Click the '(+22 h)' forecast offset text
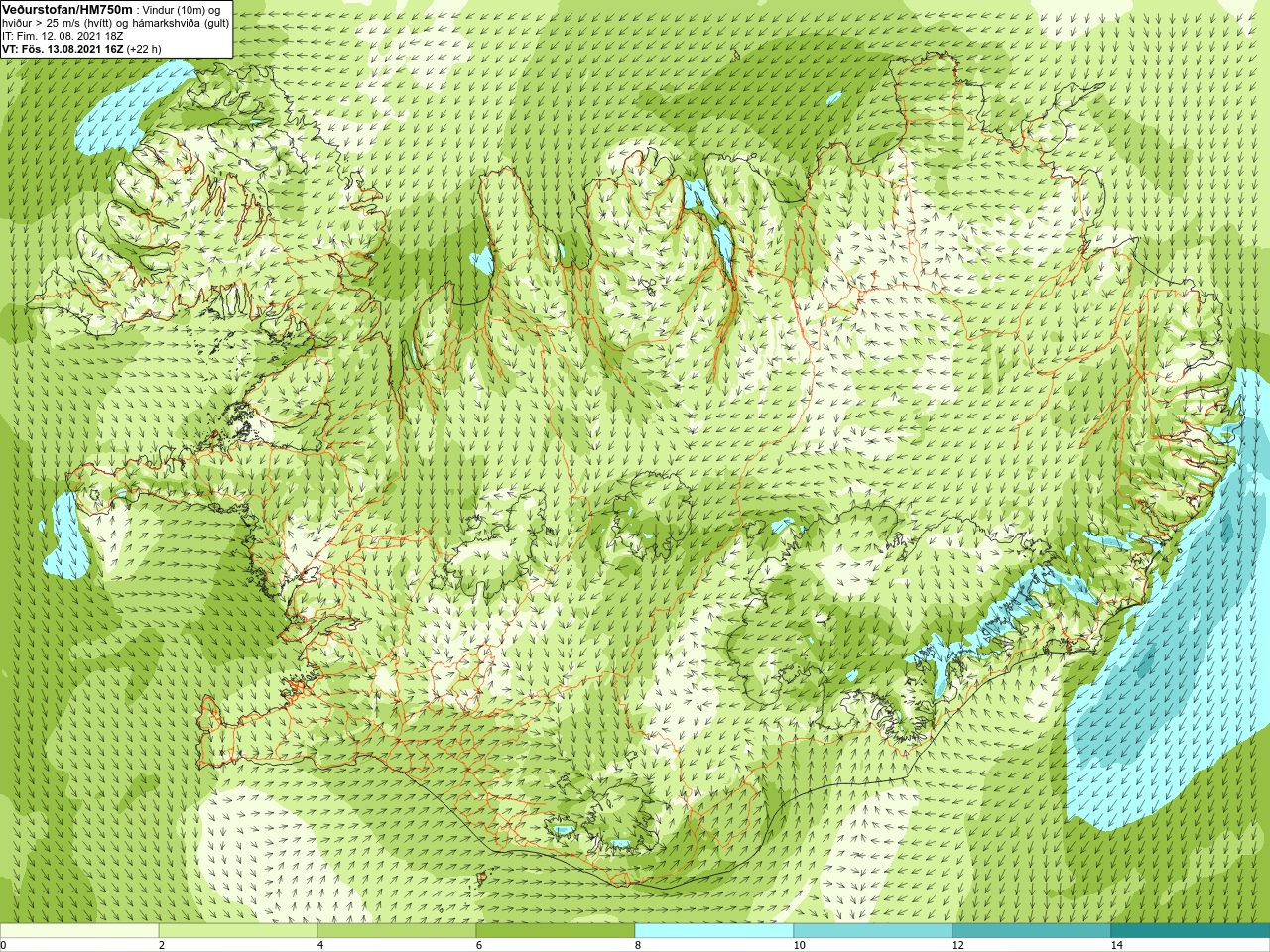1270x952 pixels. point(144,49)
